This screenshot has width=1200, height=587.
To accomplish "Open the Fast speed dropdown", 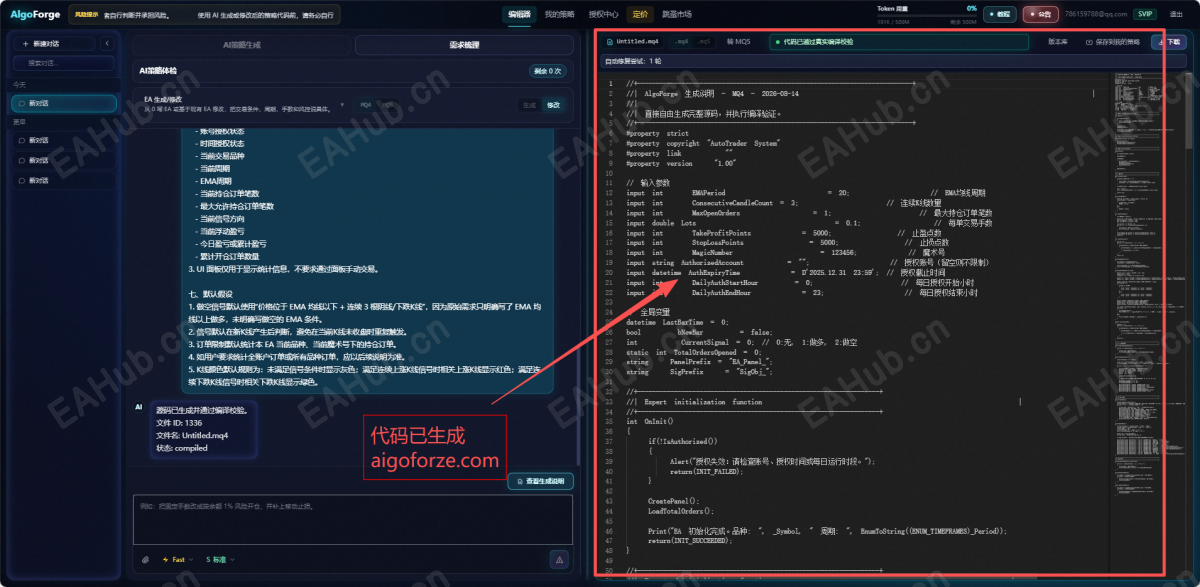I will (177, 560).
